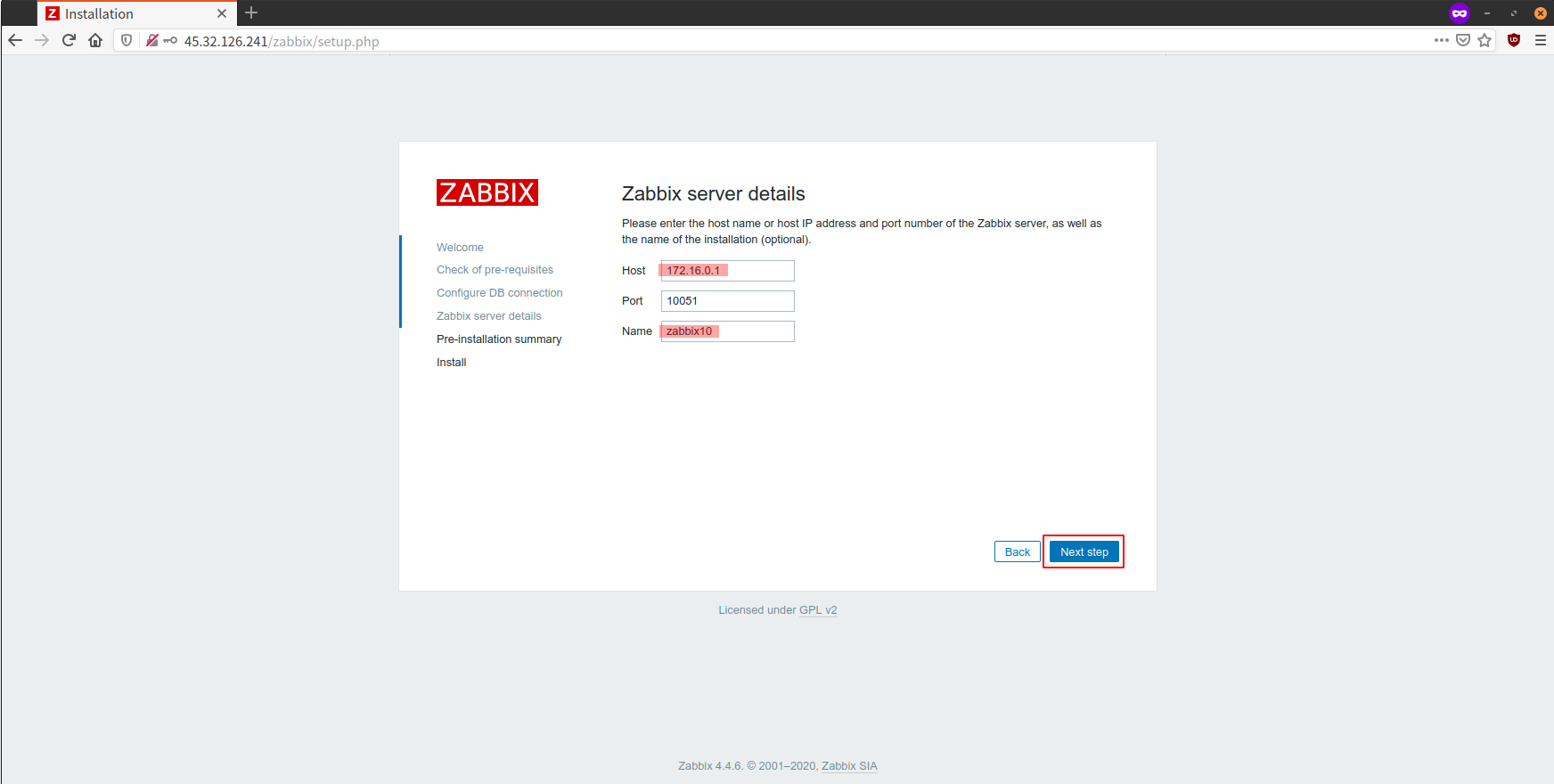Show insecure connection lock info
The width and height of the screenshot is (1554, 784).
(152, 40)
